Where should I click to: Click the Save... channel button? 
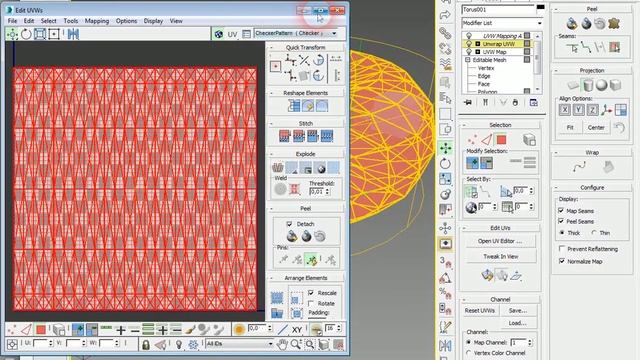pos(518,311)
